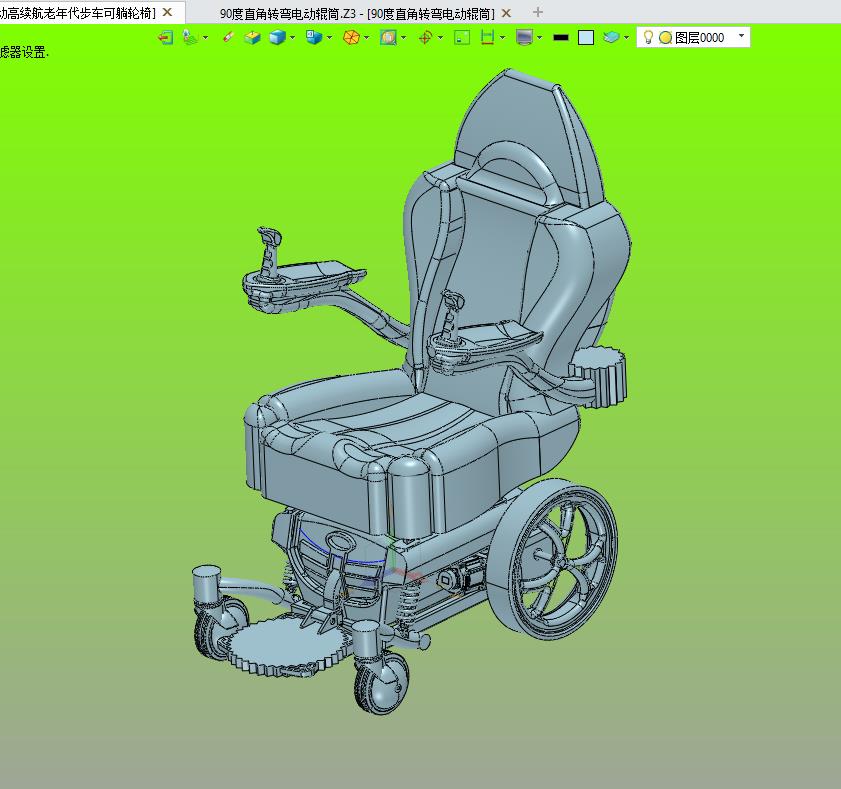The height and width of the screenshot is (789, 841).
Task: Open the shaded cube display dropdown arrow
Action: click(292, 38)
